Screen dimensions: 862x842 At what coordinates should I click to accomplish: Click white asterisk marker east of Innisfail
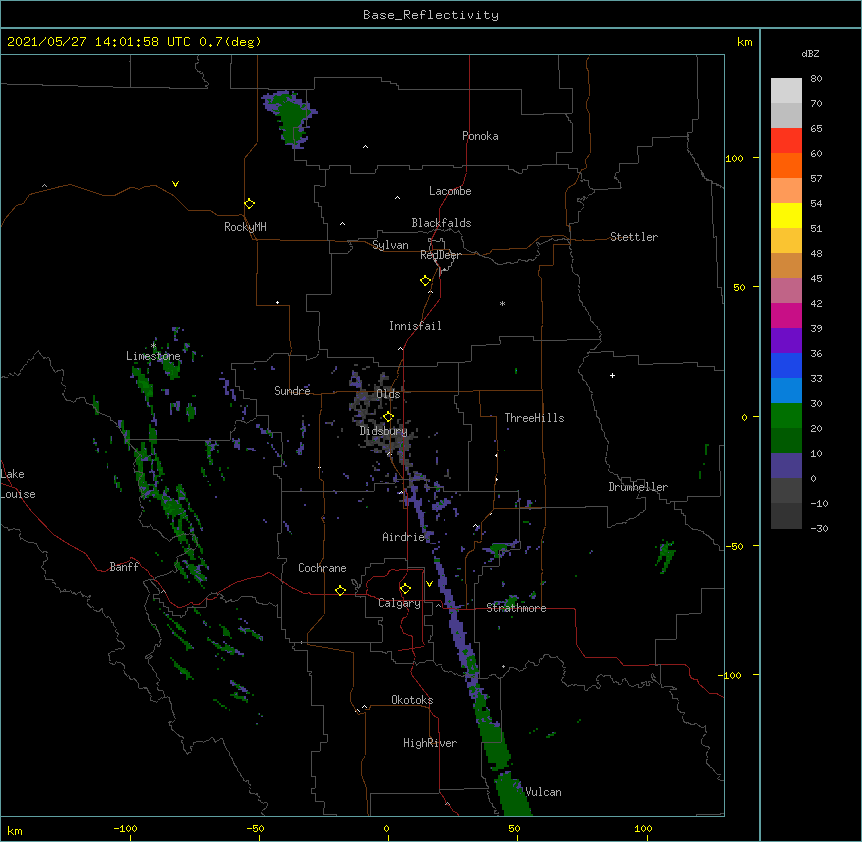click(x=502, y=303)
